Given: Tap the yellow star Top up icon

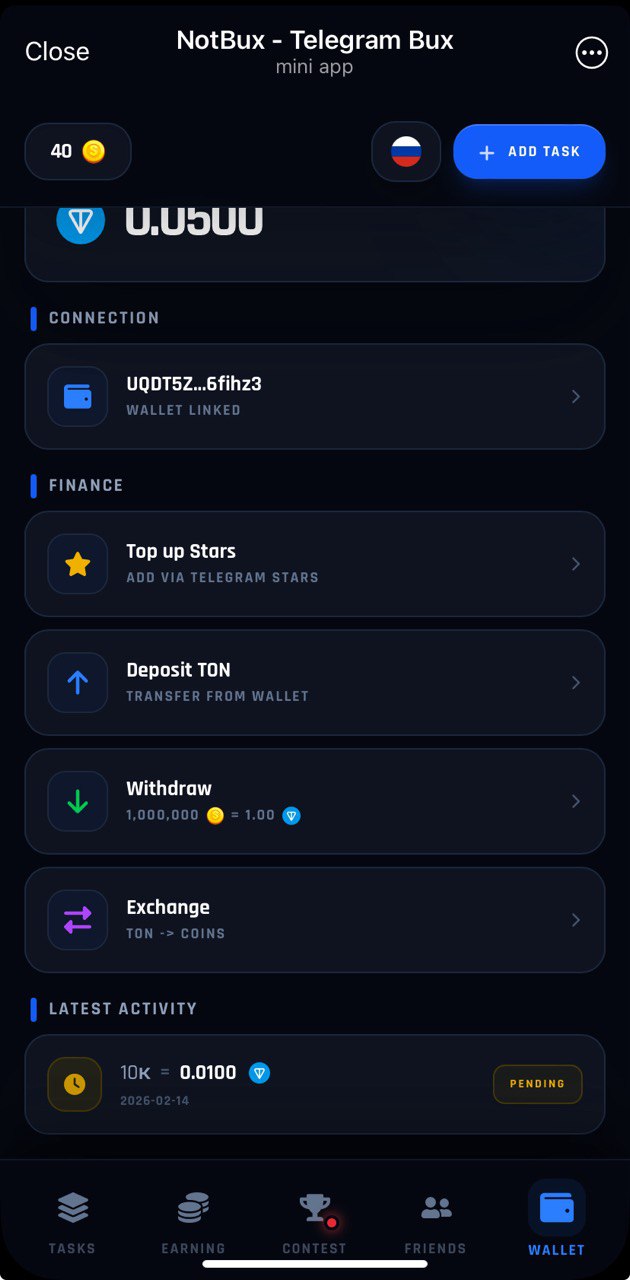Looking at the screenshot, I should tap(77, 564).
